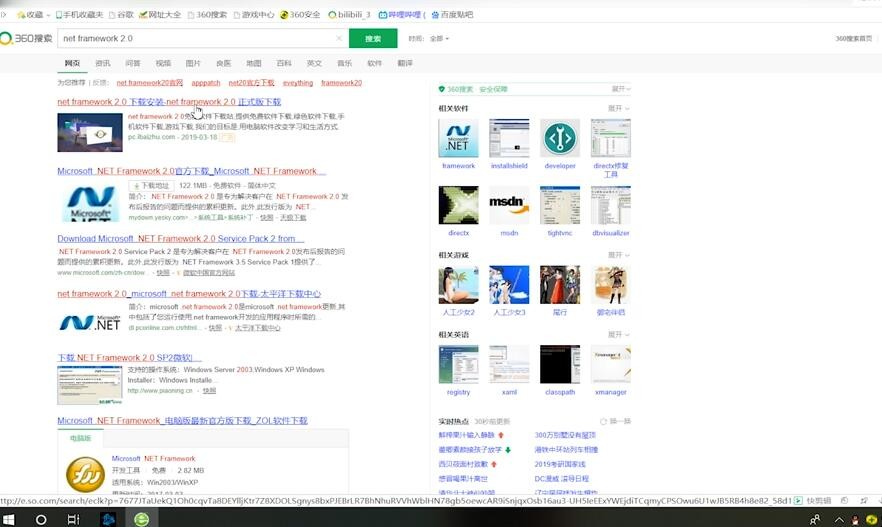Switch to the 视频 search tab

coord(163,63)
